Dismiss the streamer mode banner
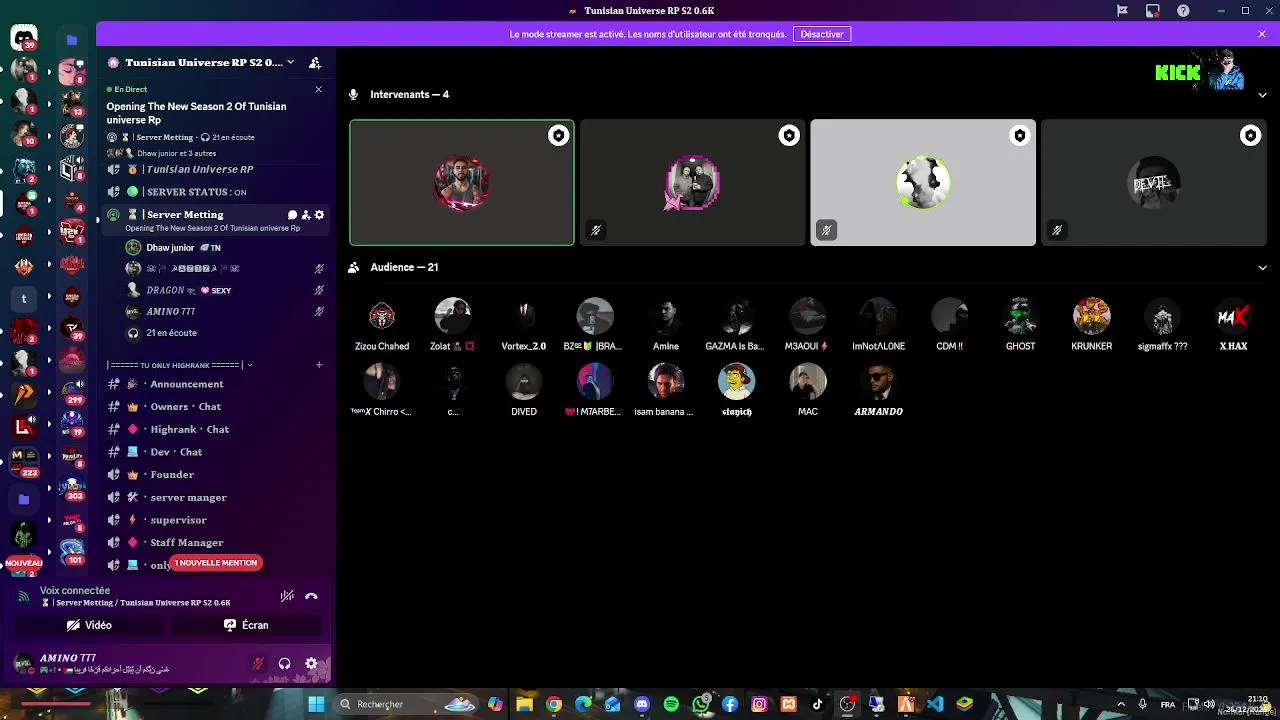The width and height of the screenshot is (1280, 720). pyautogui.click(x=1262, y=34)
